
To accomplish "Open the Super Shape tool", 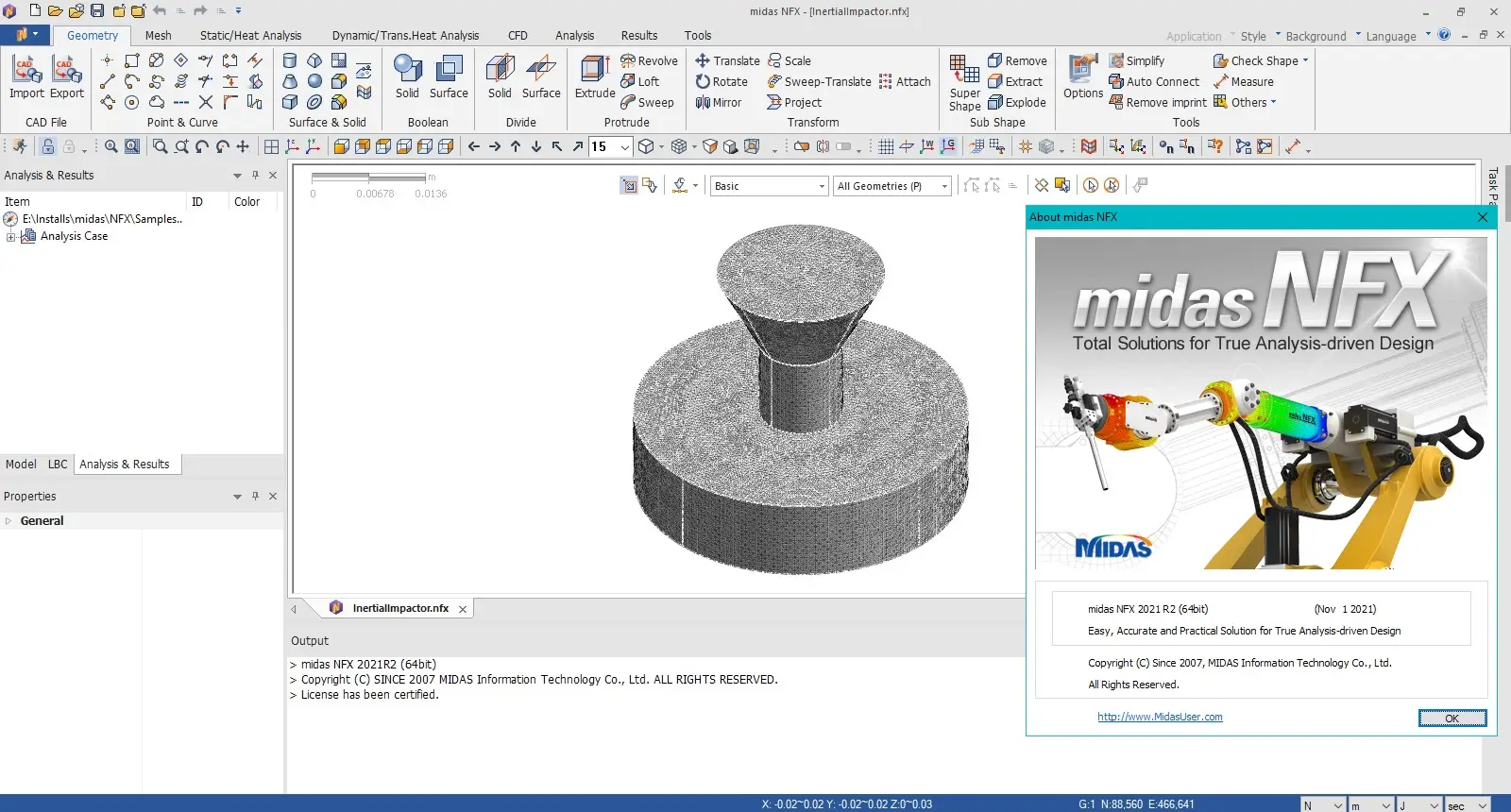I will coord(964,83).
